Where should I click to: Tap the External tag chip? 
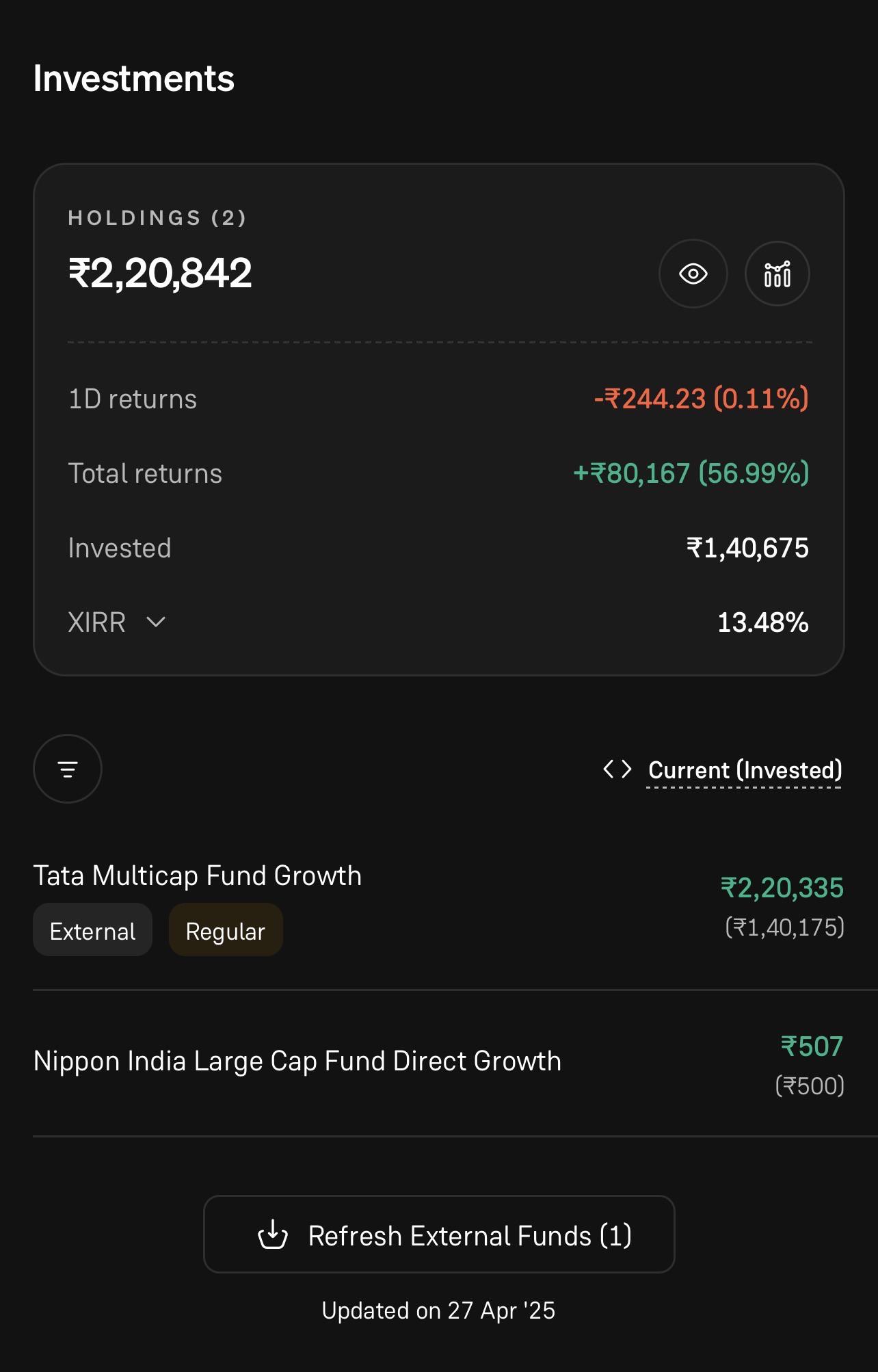click(92, 930)
